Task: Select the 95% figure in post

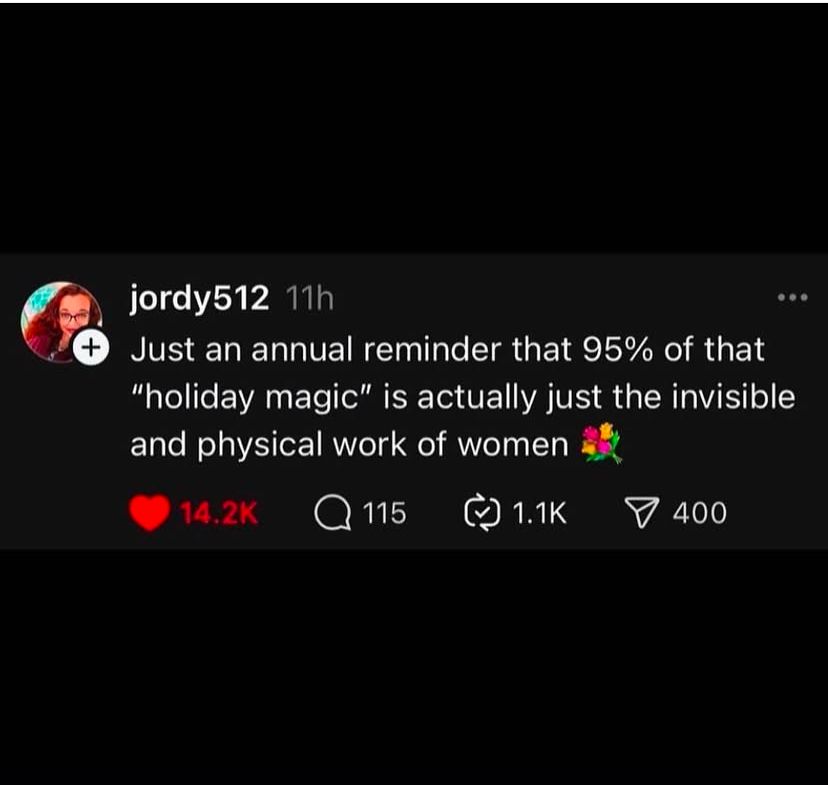Action: pyautogui.click(x=617, y=349)
